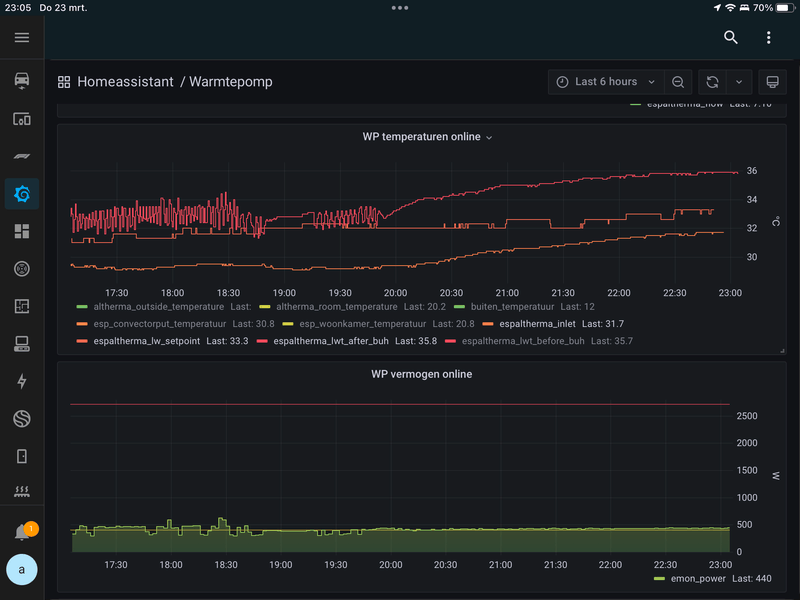Zoom out the time range

click(x=678, y=82)
